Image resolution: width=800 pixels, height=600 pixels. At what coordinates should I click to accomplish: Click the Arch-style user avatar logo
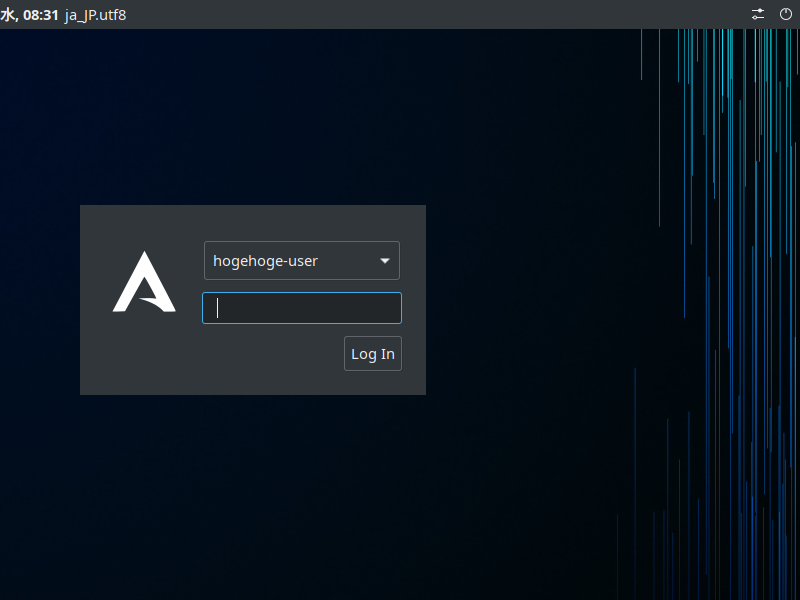coord(144,282)
